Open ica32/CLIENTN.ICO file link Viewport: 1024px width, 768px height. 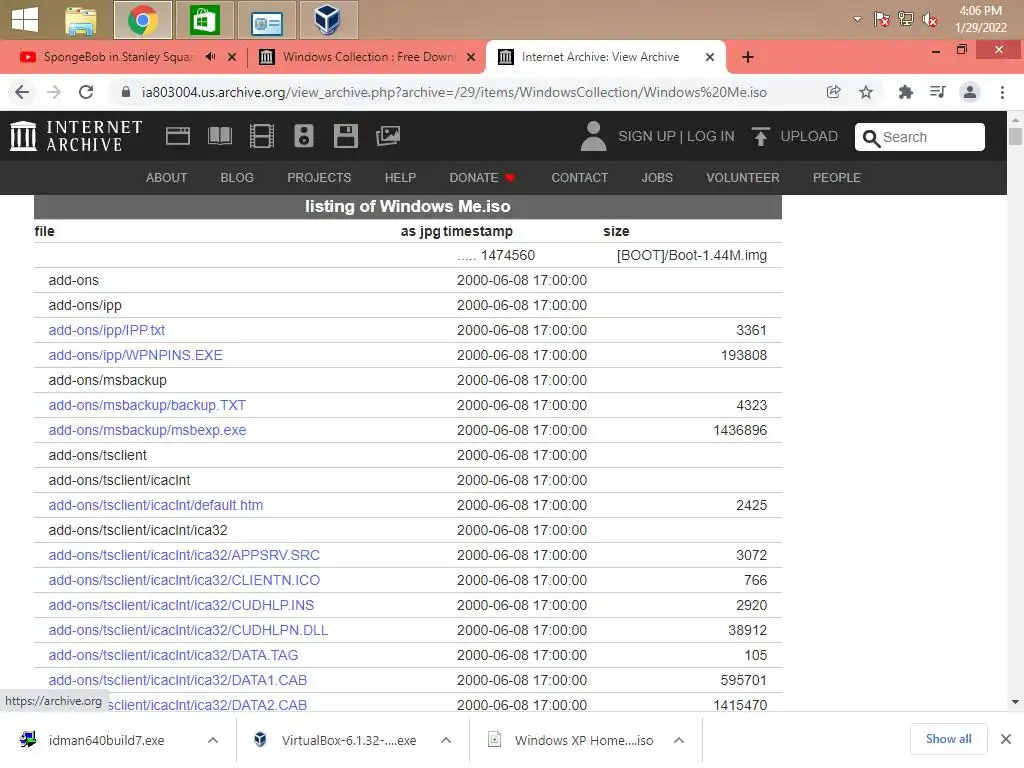184,580
